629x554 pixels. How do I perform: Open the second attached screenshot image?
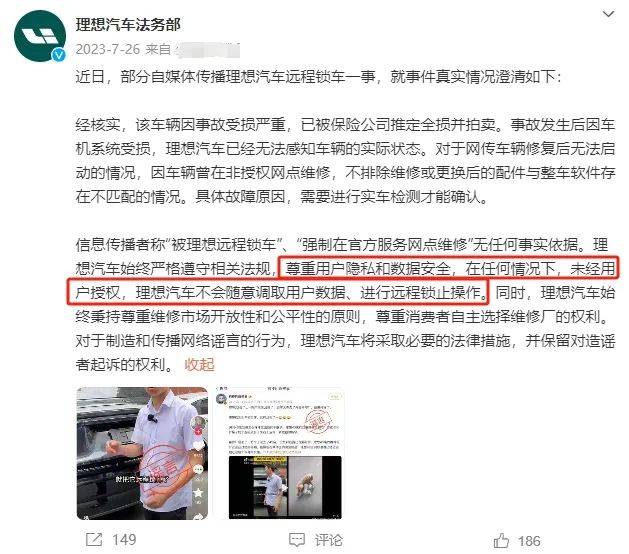click(280, 453)
